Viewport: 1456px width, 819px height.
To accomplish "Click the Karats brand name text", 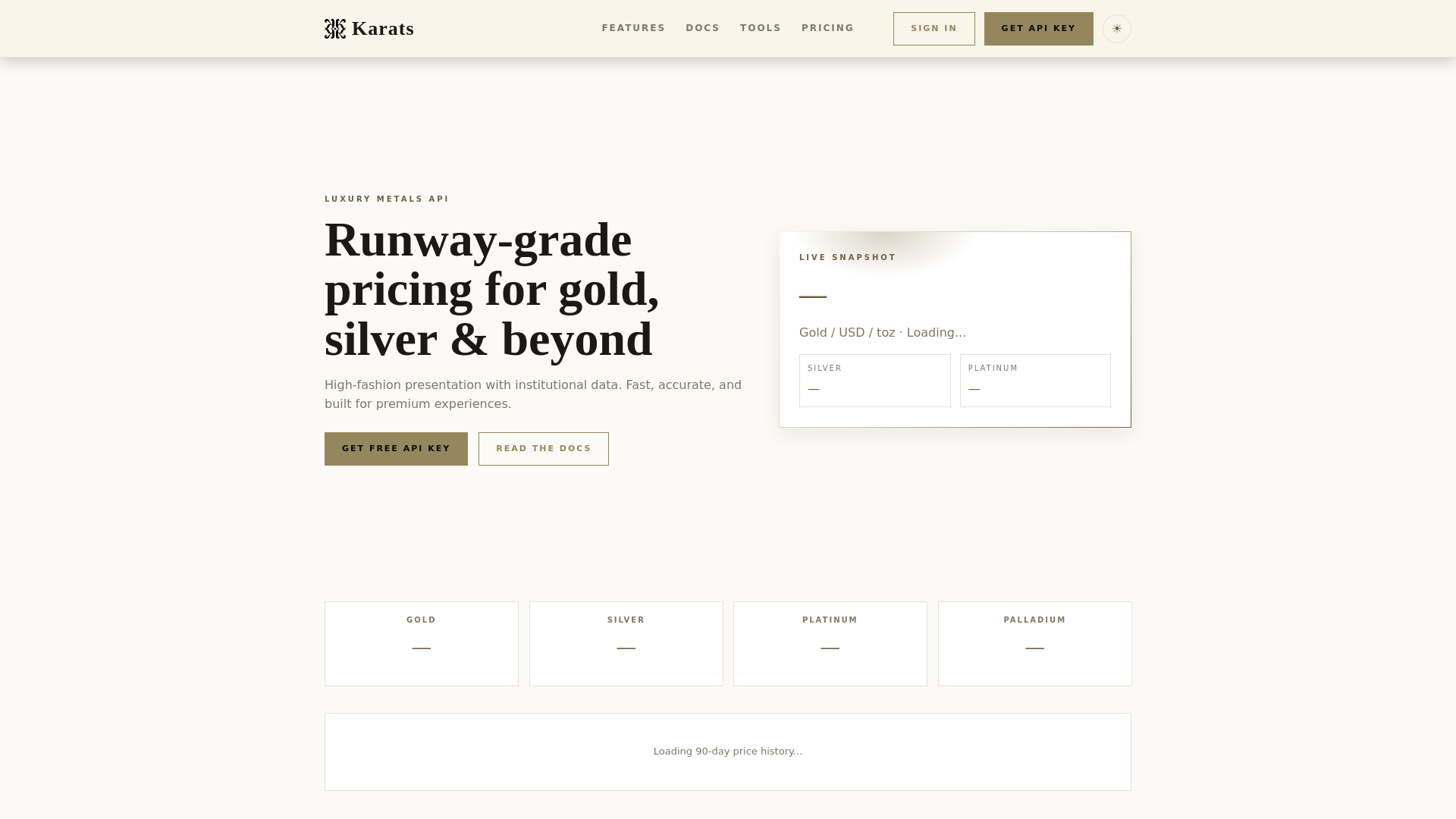I will pyautogui.click(x=383, y=29).
